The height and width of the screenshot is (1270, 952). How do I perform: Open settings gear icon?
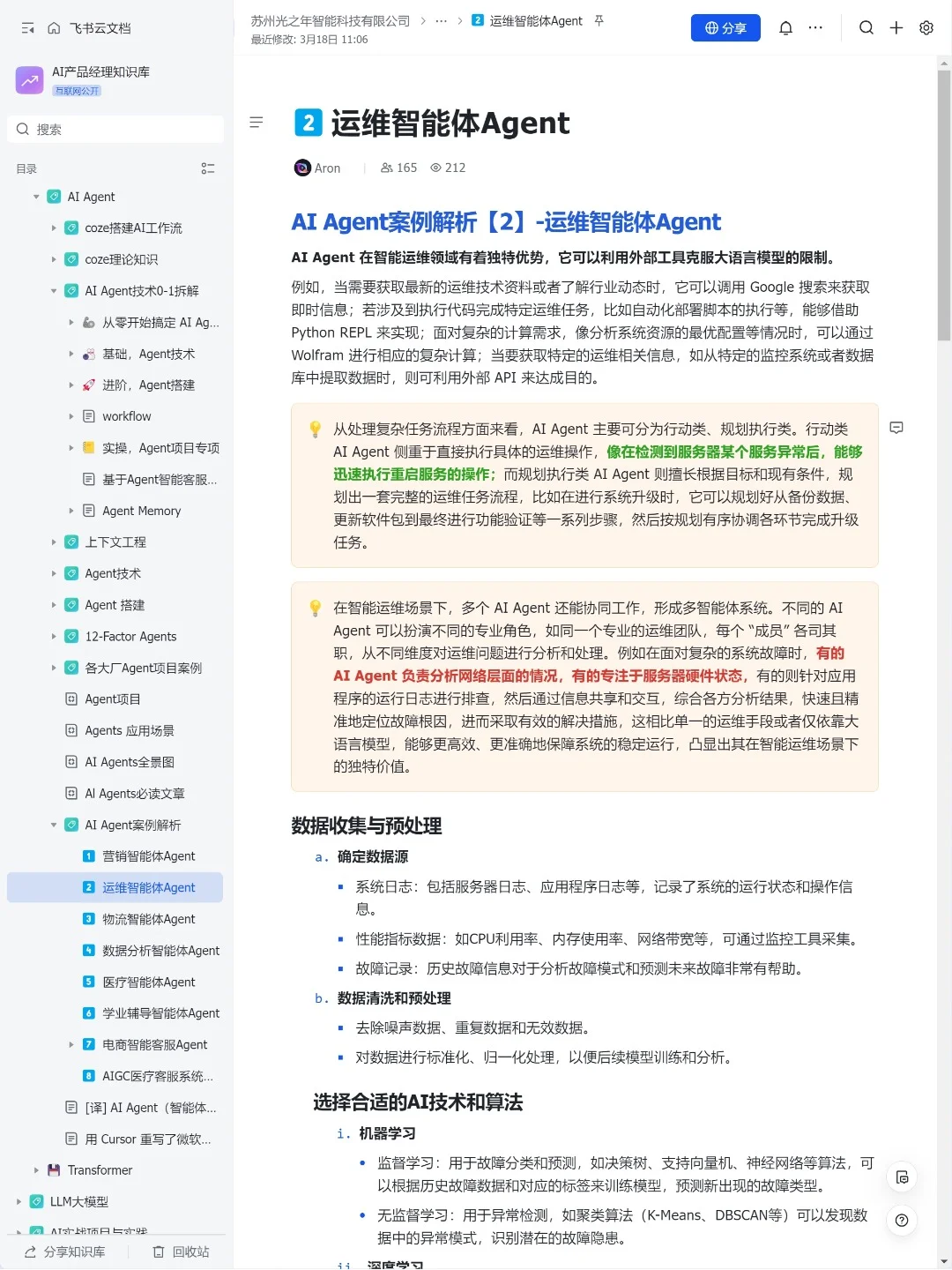click(x=926, y=28)
